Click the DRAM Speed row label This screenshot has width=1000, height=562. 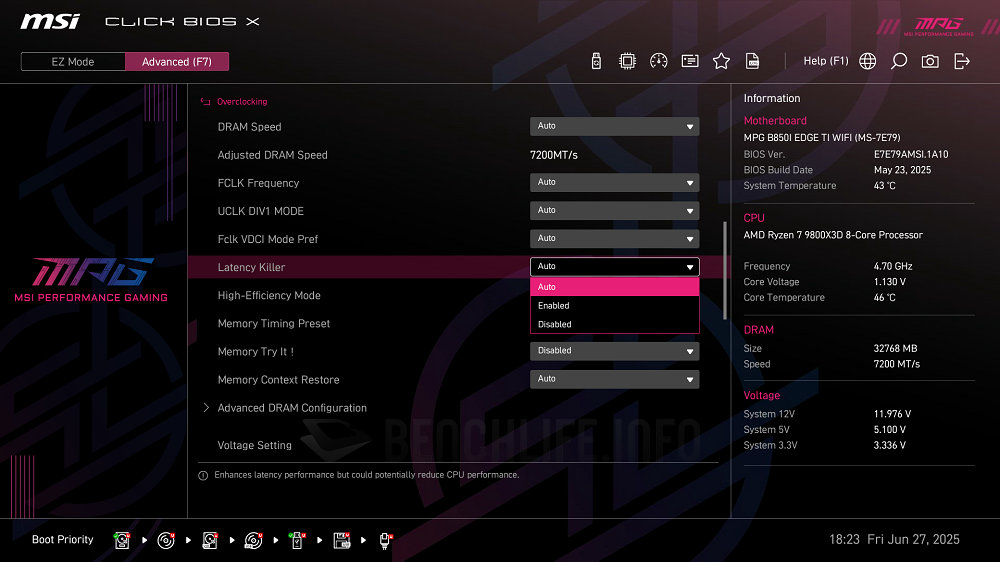pos(249,127)
